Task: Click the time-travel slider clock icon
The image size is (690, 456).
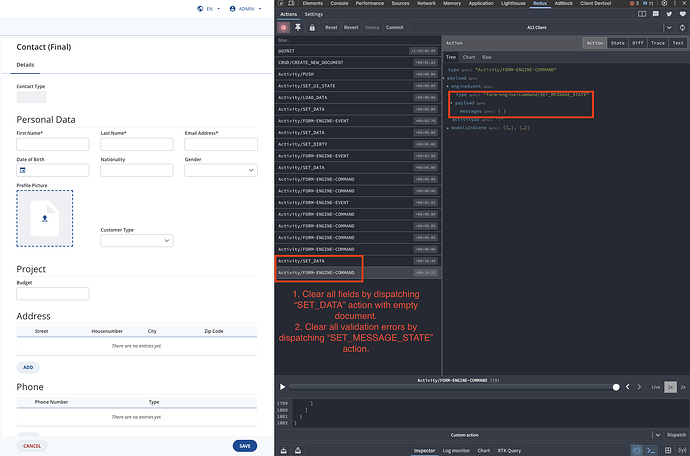Action: 637,450
